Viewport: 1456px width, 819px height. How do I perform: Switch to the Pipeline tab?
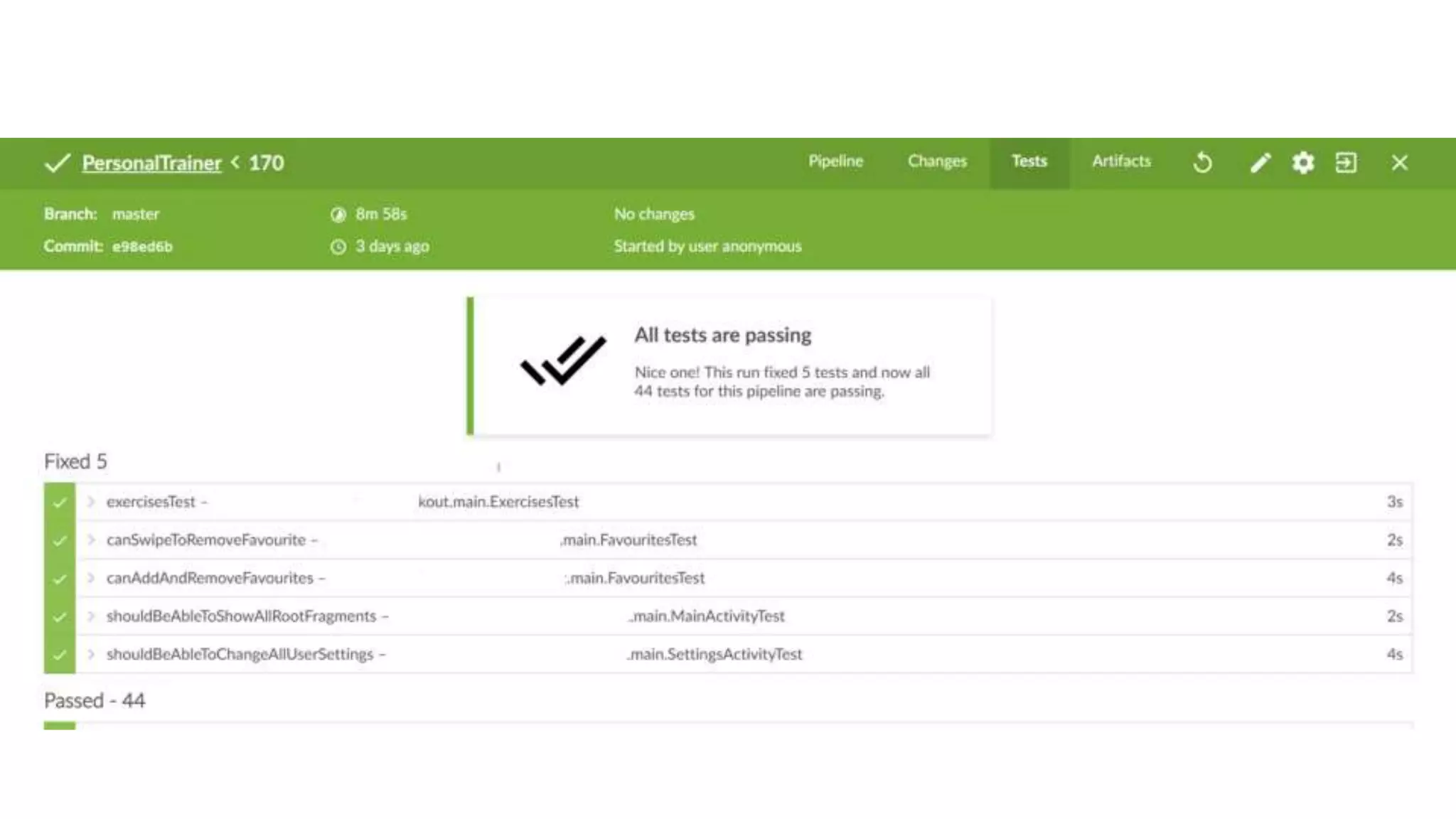point(835,161)
